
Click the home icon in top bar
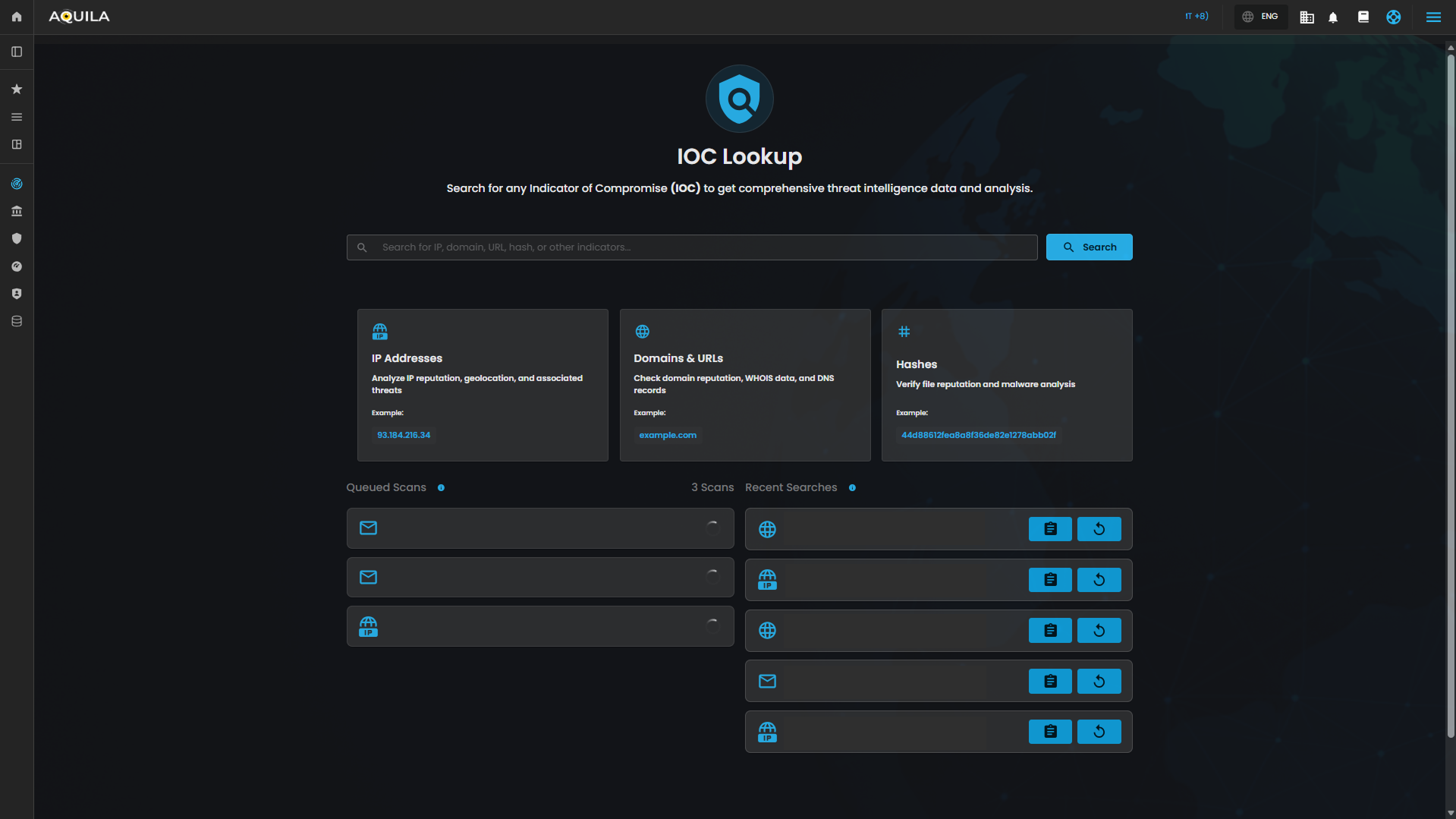(17, 17)
